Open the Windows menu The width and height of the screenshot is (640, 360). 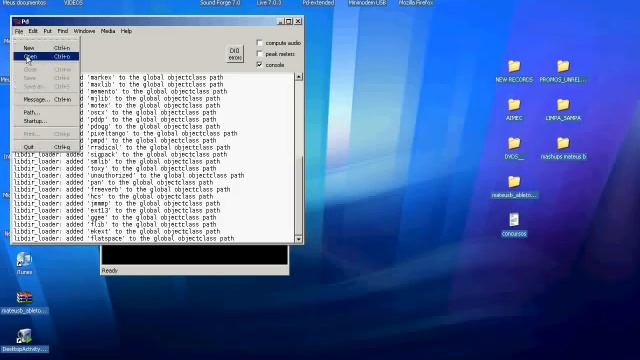click(84, 31)
